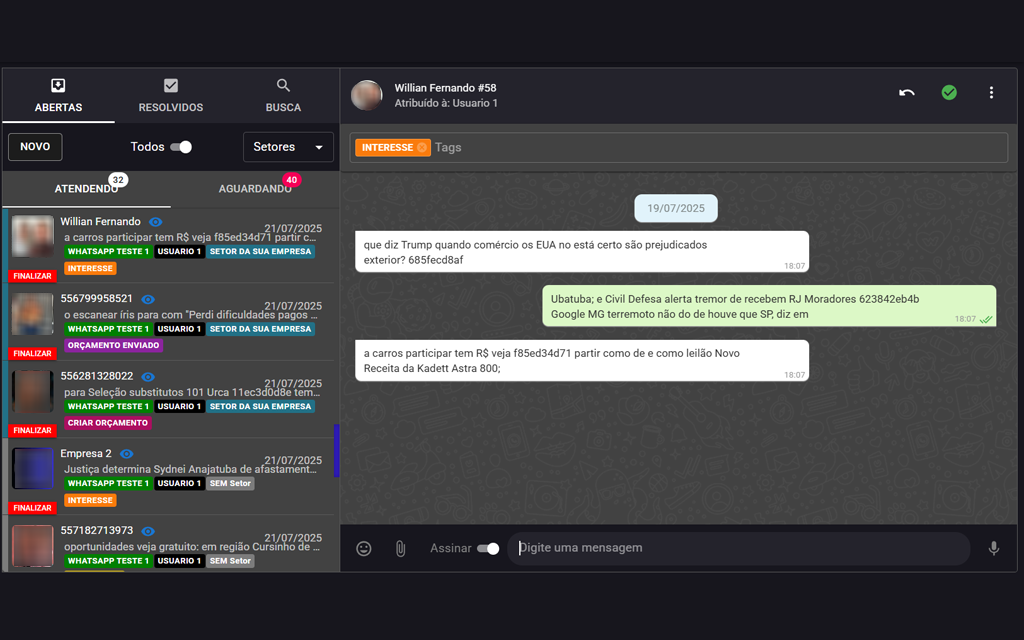Click the 19/07/2025 date chip
Screen dimensions: 1024x640
[x=676, y=208]
